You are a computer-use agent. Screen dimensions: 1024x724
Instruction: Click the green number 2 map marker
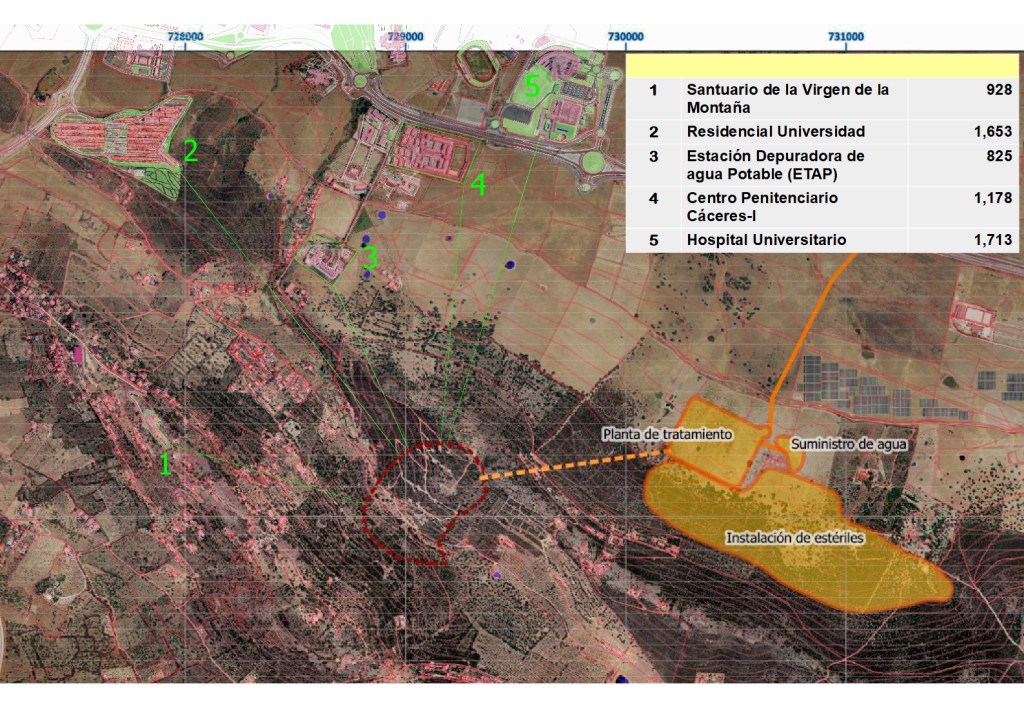coord(190,151)
